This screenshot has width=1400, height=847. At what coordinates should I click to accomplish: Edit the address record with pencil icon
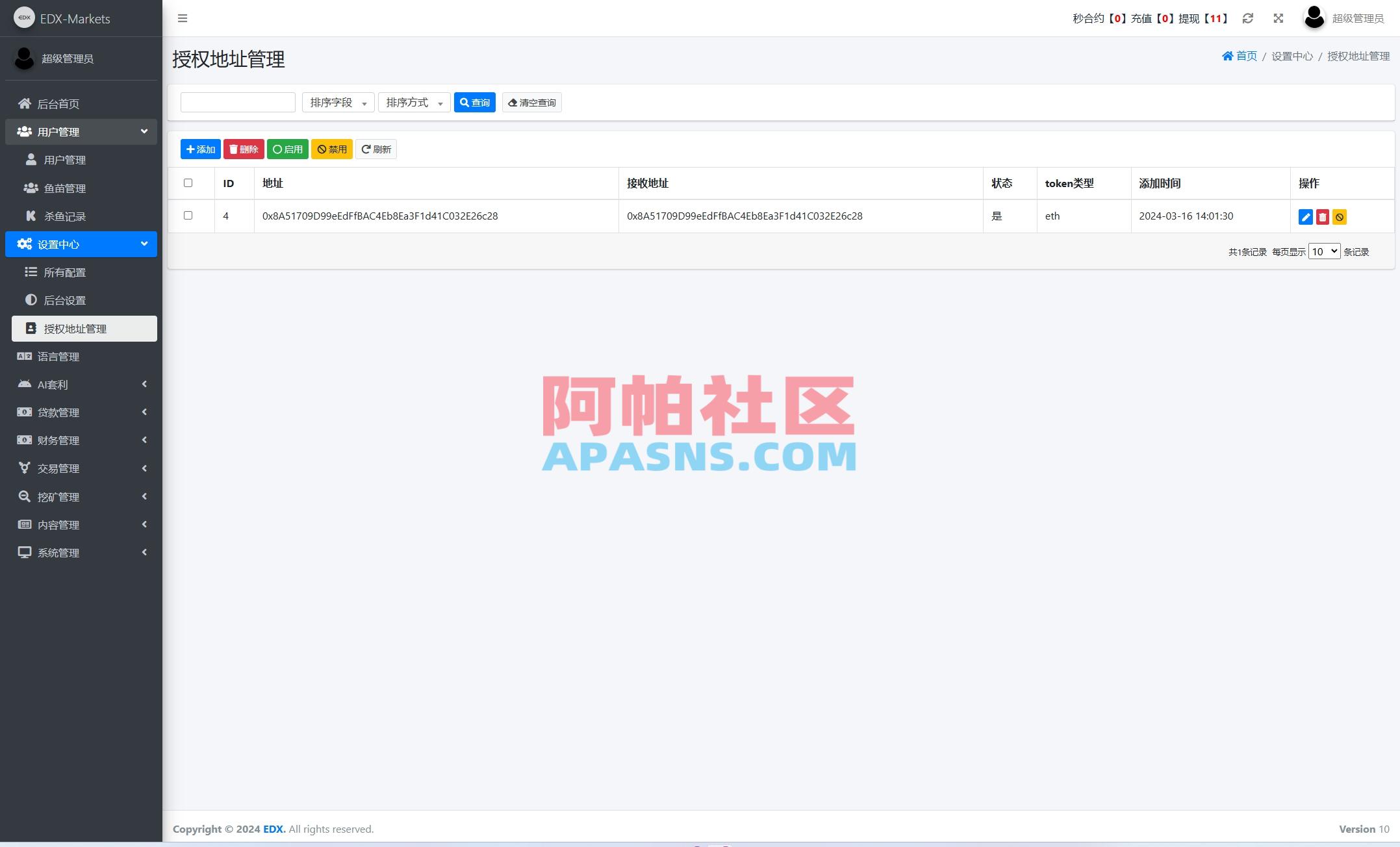1306,217
